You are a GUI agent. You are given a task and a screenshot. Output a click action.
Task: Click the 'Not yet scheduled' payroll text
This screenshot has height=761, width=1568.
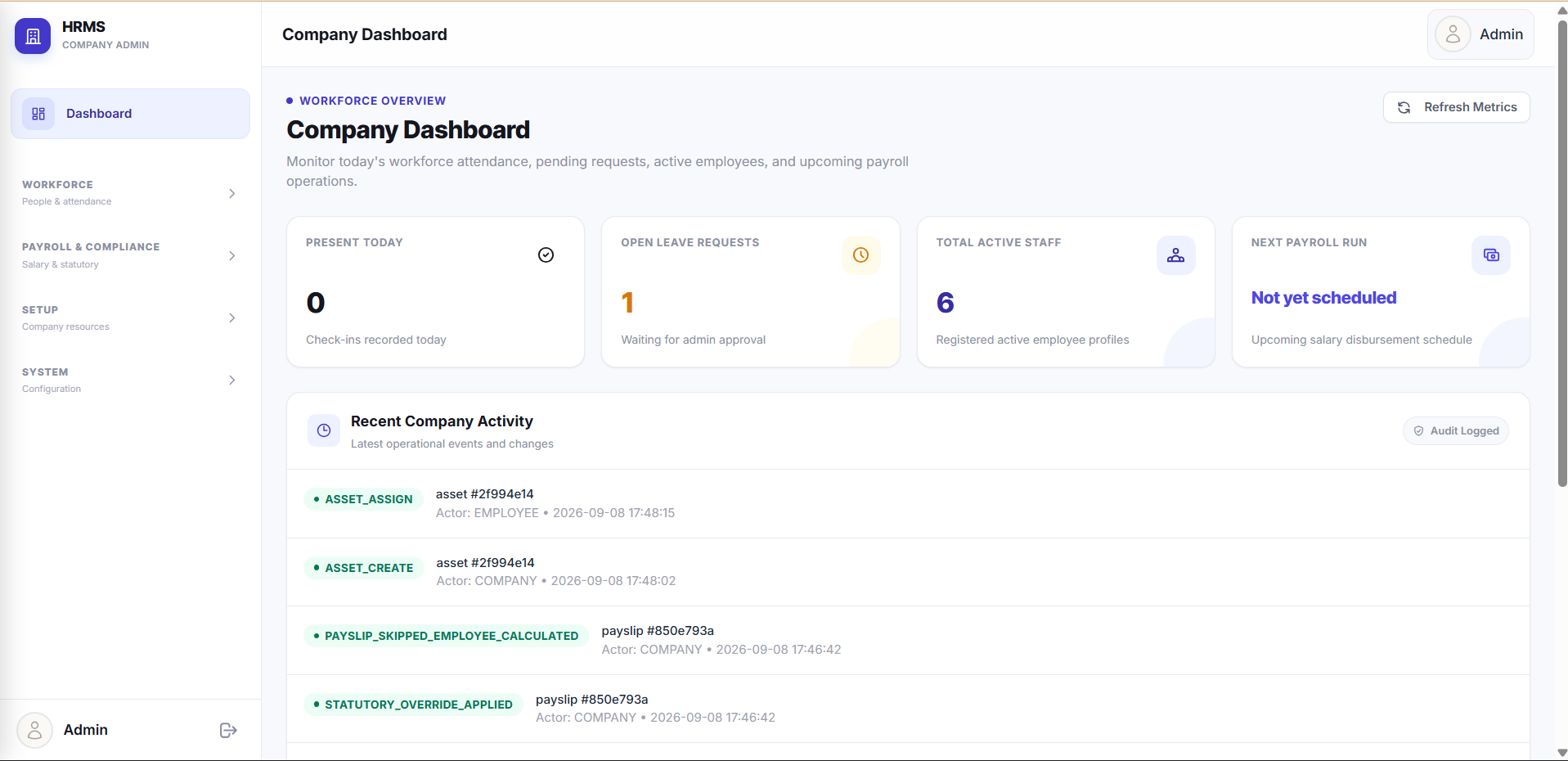point(1323,298)
